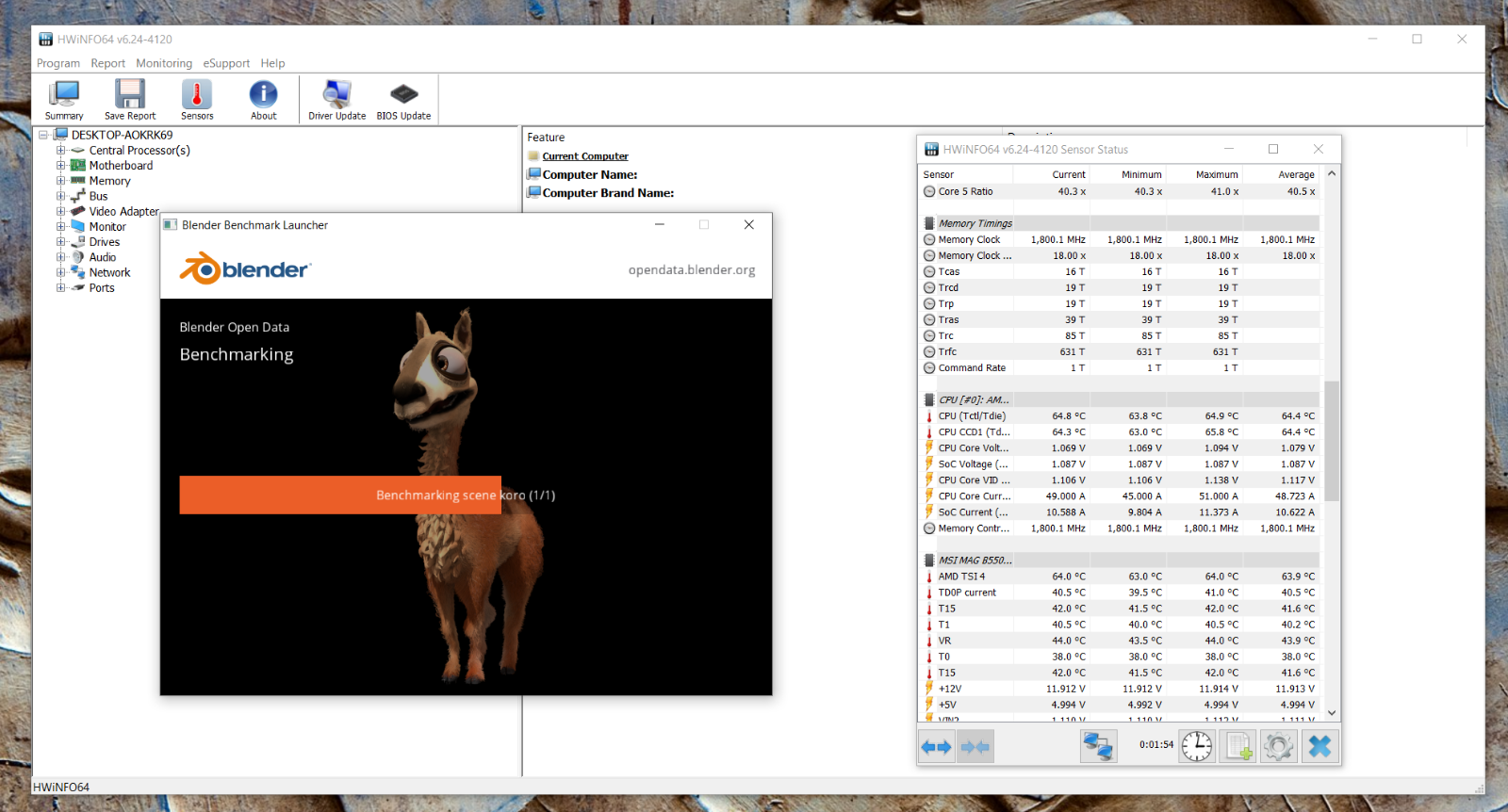The width and height of the screenshot is (1508, 812).
Task: Click the Average column header
Action: click(x=1281, y=174)
